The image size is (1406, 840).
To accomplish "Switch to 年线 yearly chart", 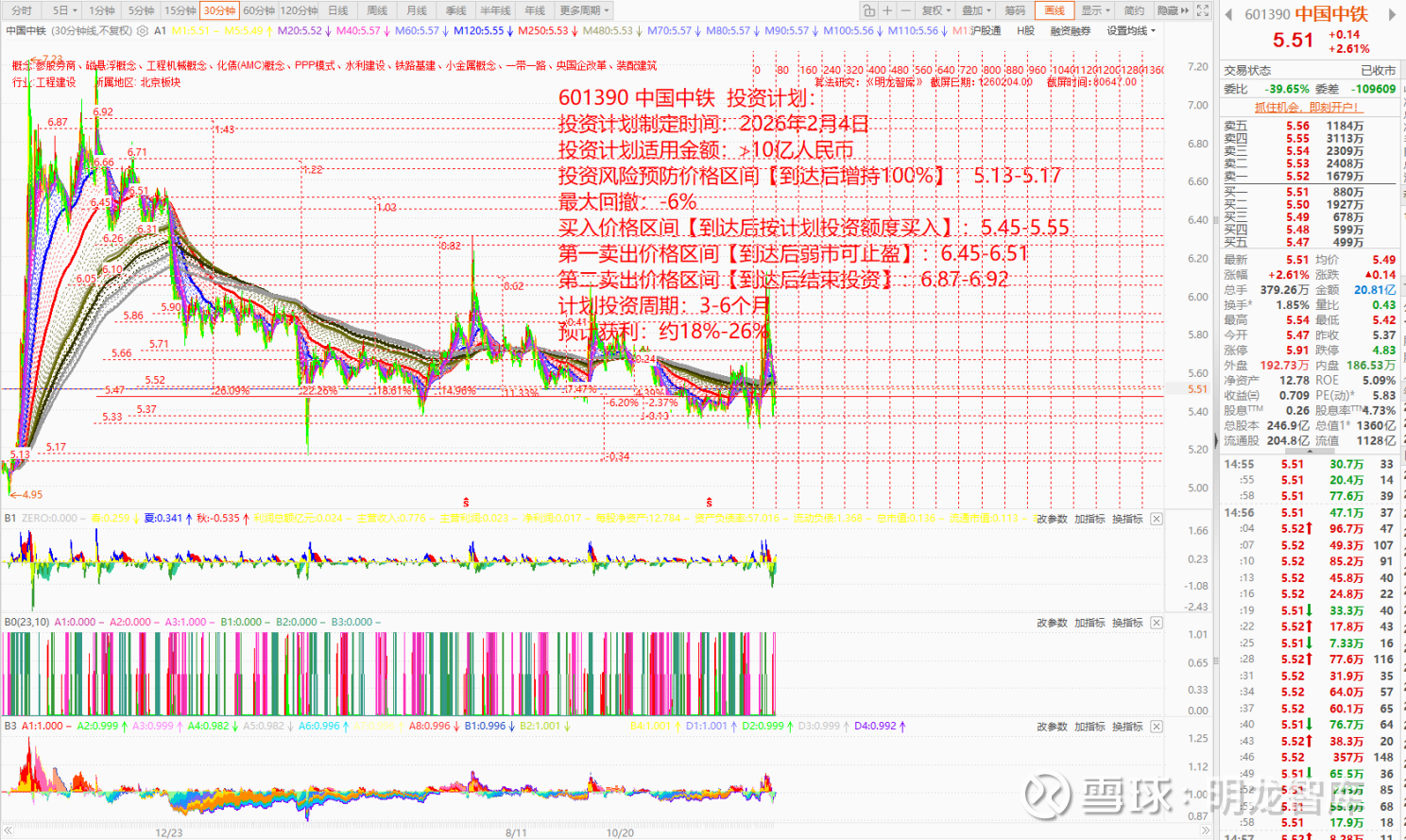I will pos(535,10).
